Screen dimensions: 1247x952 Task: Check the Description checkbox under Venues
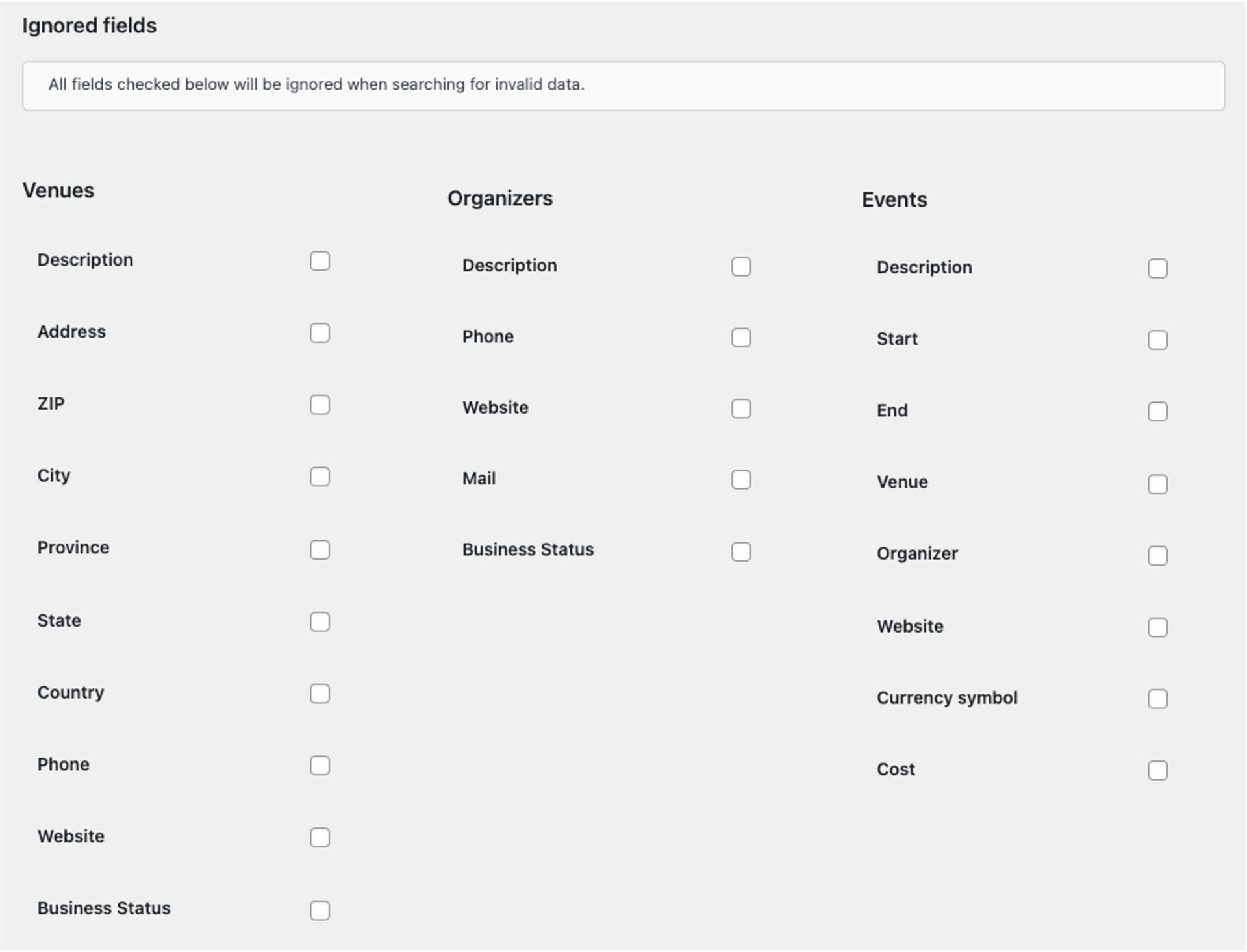point(320,261)
